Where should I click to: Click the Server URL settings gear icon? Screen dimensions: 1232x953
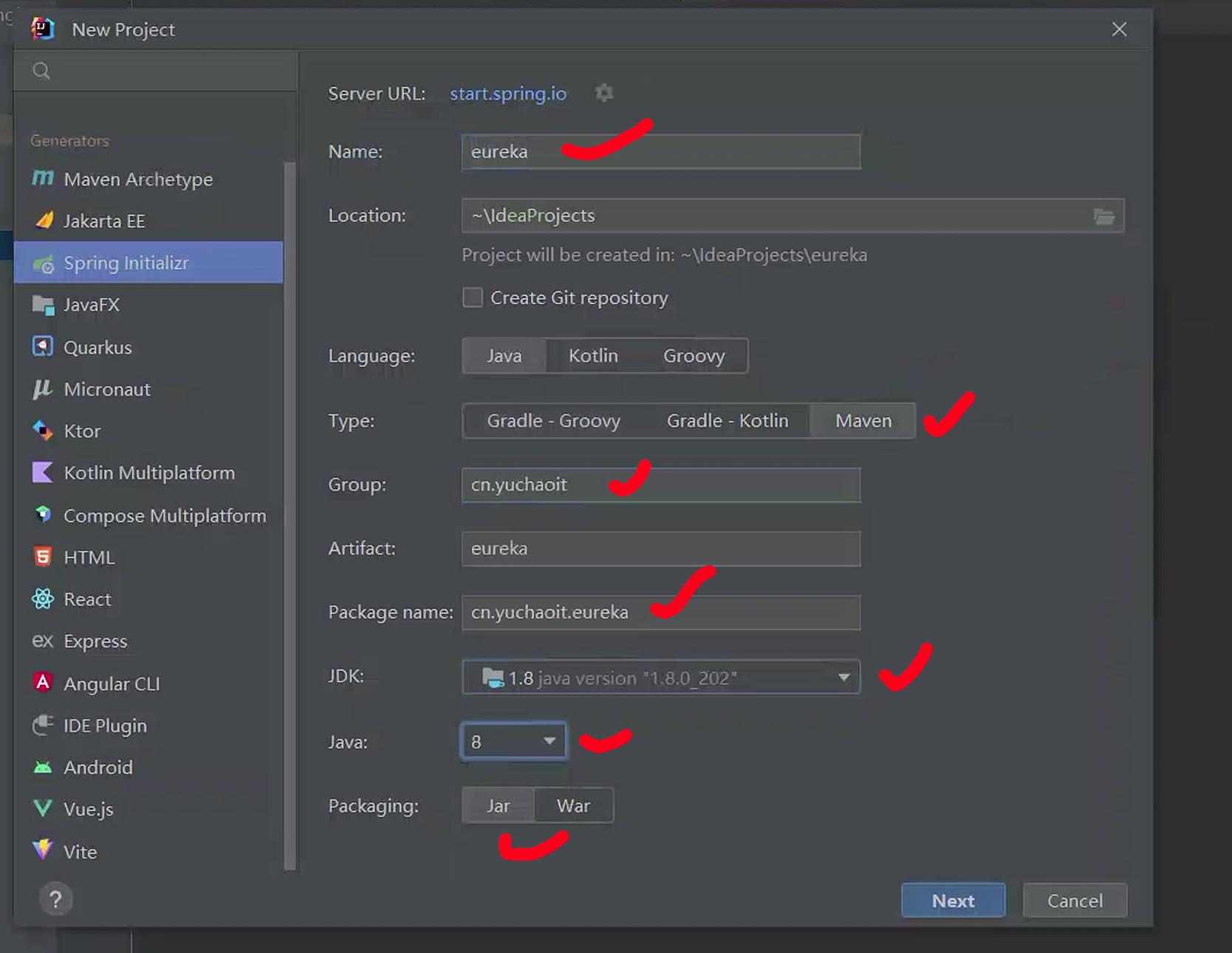point(603,93)
